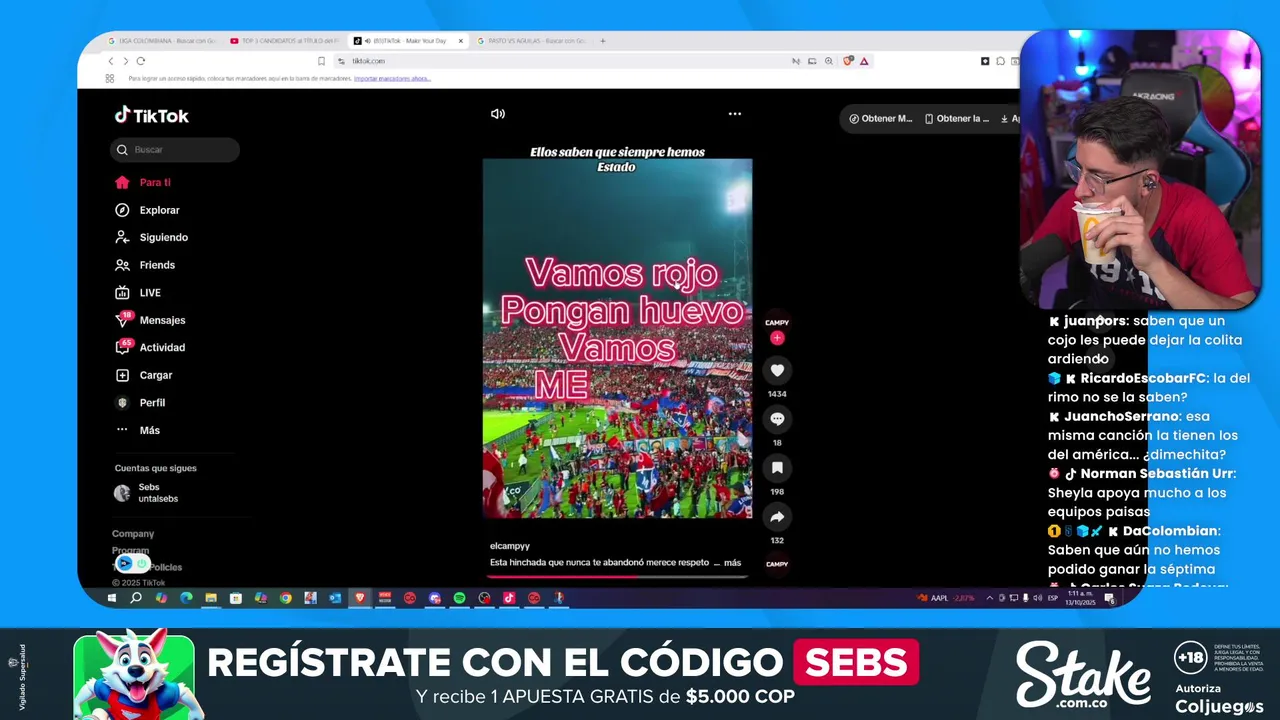The height and width of the screenshot is (720, 1280).
Task: Open File Explorer from the taskbar
Action: (x=211, y=598)
